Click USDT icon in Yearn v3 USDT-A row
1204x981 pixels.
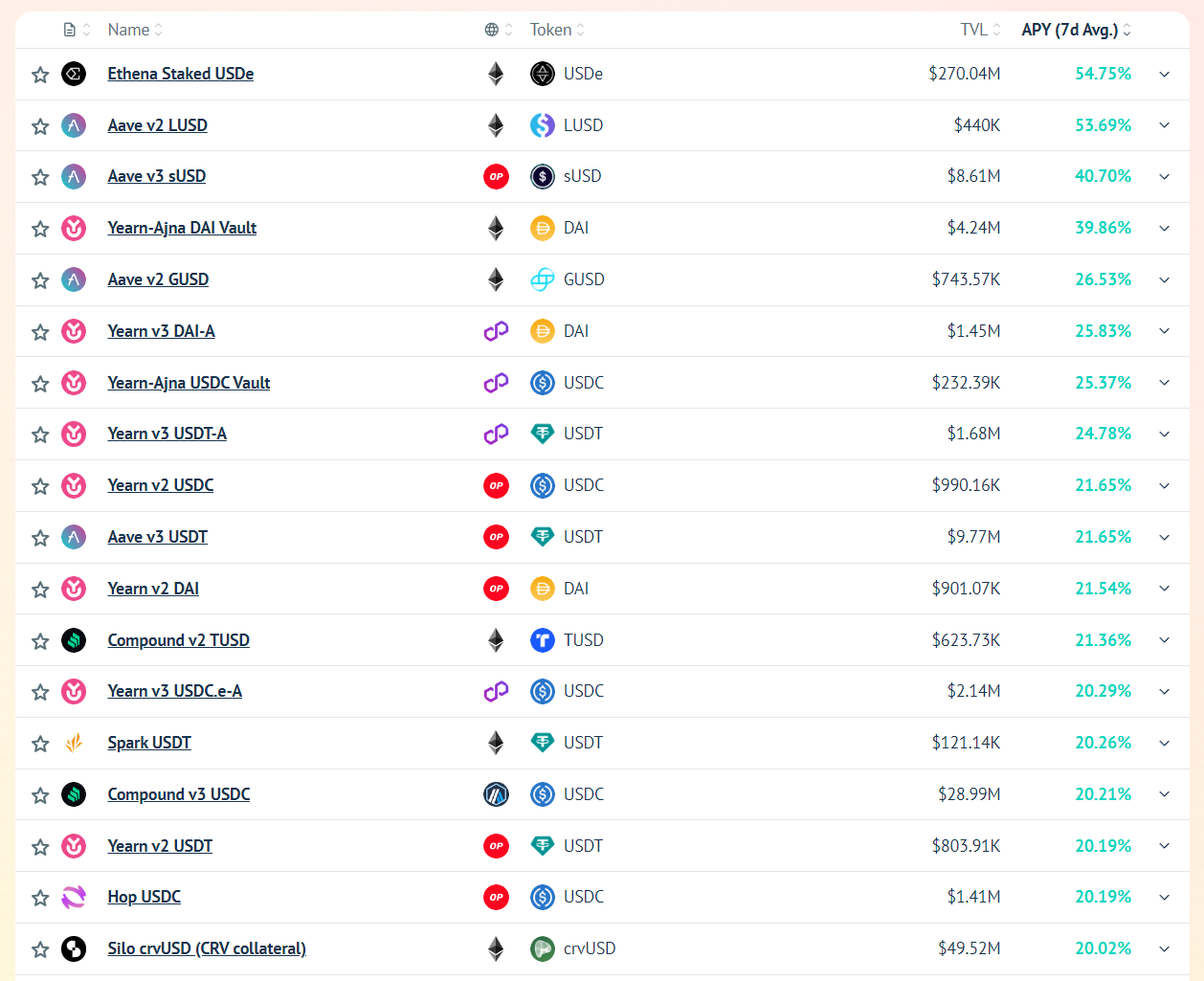tap(543, 434)
